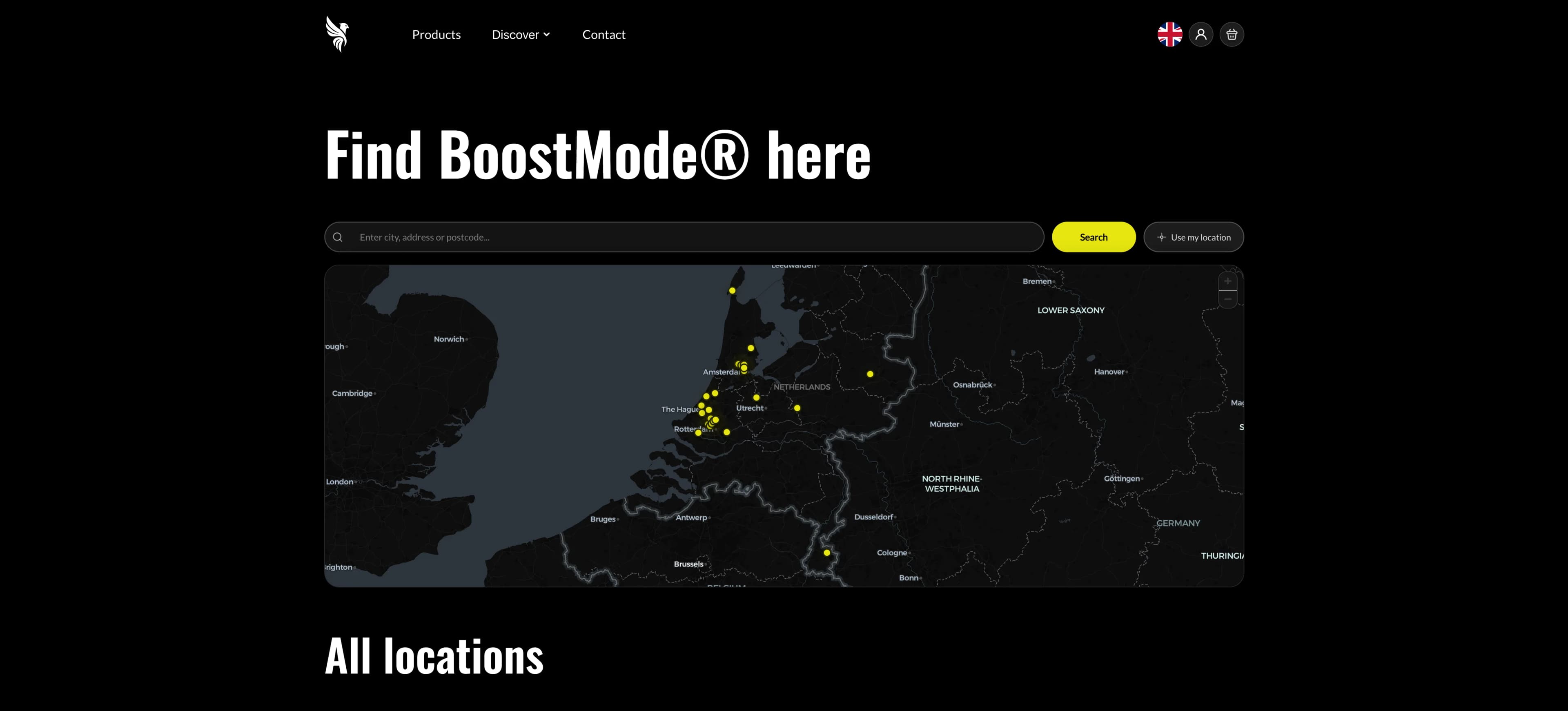Click the All locations heading

pos(434,656)
